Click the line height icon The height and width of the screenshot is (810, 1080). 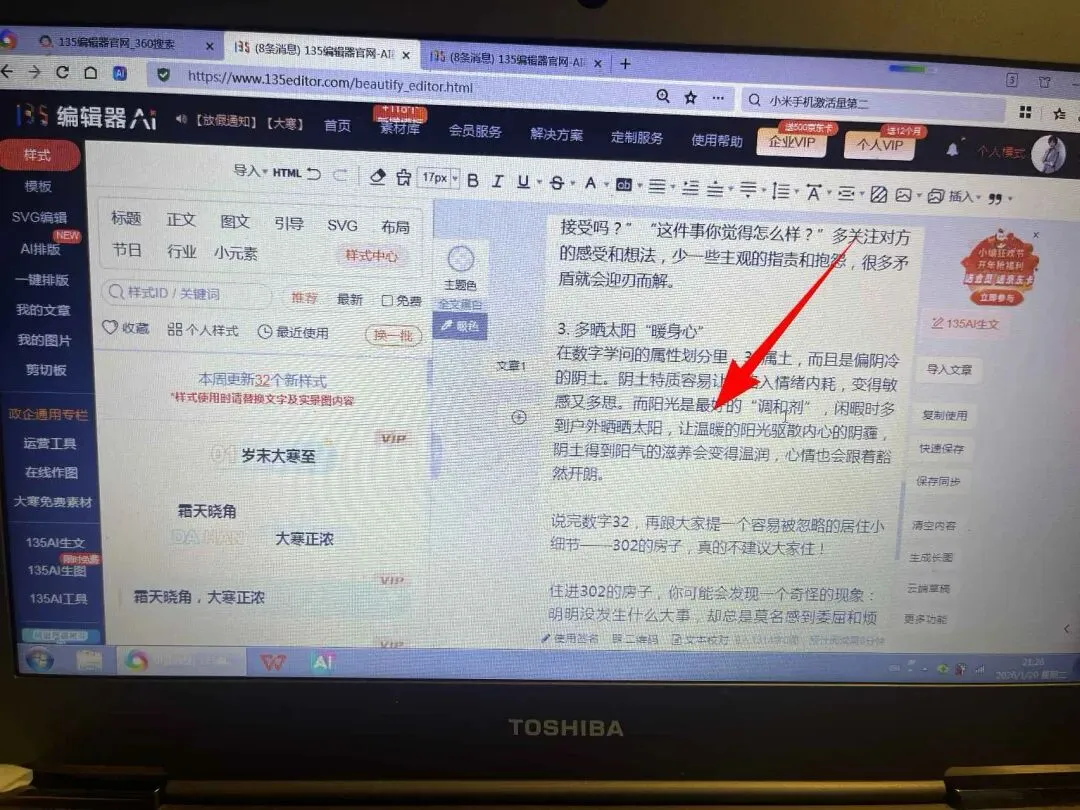click(780, 190)
